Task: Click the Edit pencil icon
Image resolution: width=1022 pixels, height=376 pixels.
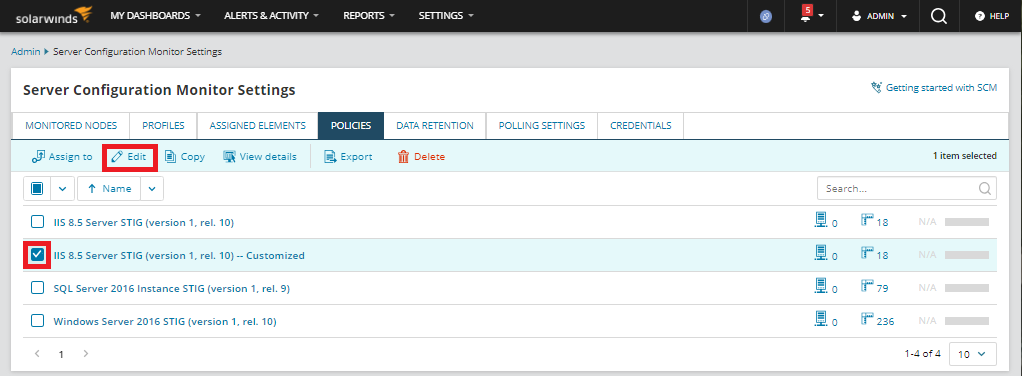Action: (x=117, y=156)
